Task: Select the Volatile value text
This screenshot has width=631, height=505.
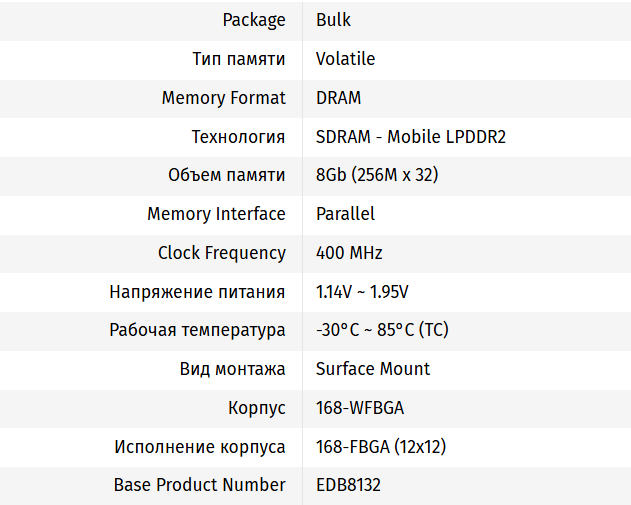Action: pos(345,59)
